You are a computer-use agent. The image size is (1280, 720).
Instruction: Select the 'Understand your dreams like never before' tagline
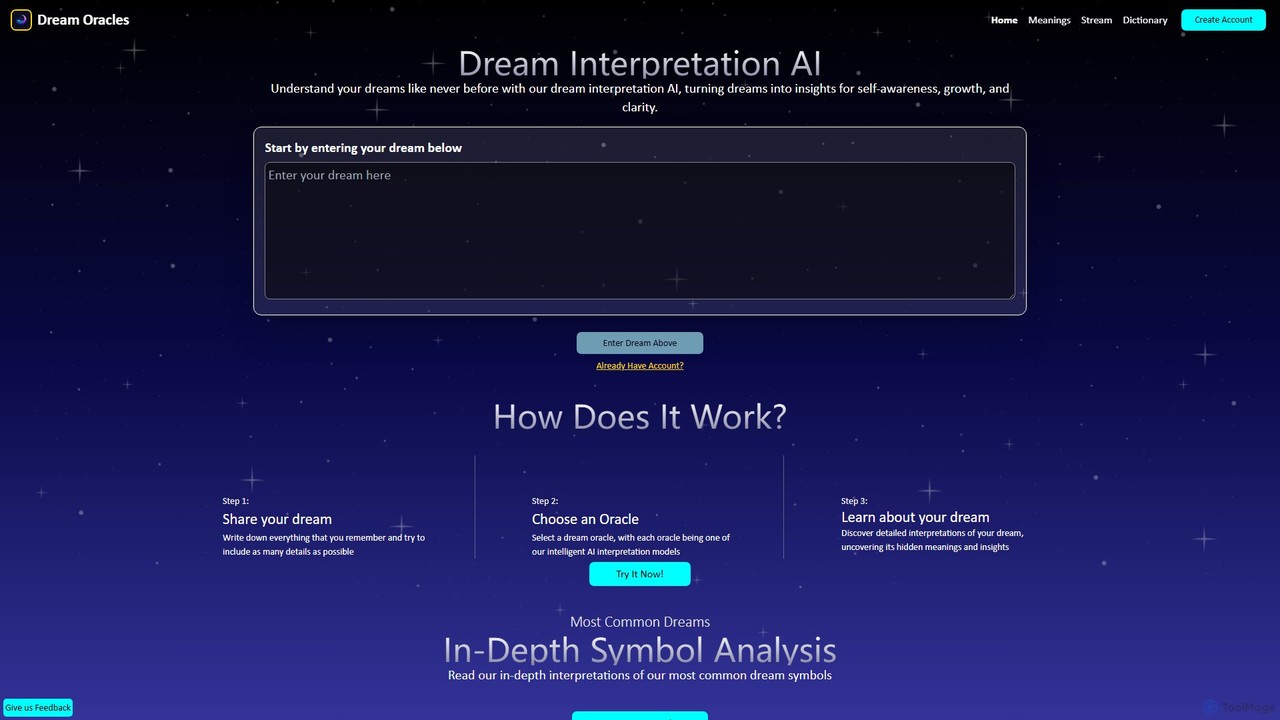coord(640,98)
